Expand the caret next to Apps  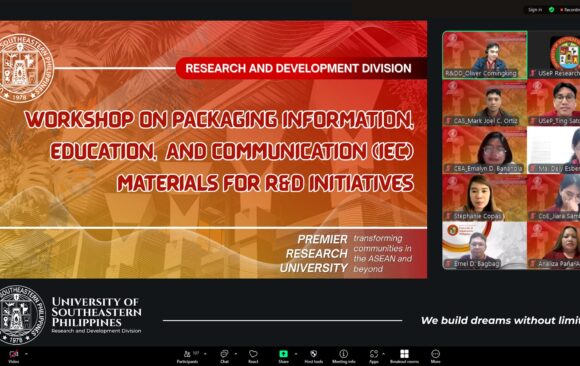(x=384, y=354)
